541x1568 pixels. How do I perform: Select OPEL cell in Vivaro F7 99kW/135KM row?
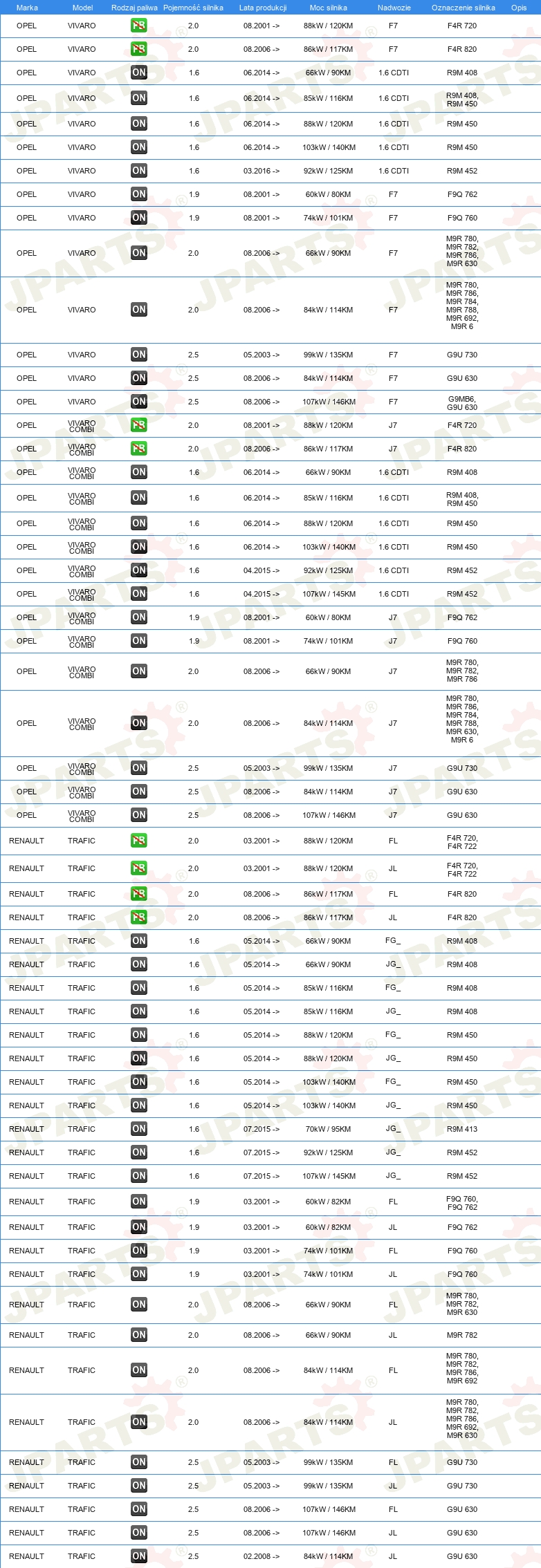tap(26, 355)
